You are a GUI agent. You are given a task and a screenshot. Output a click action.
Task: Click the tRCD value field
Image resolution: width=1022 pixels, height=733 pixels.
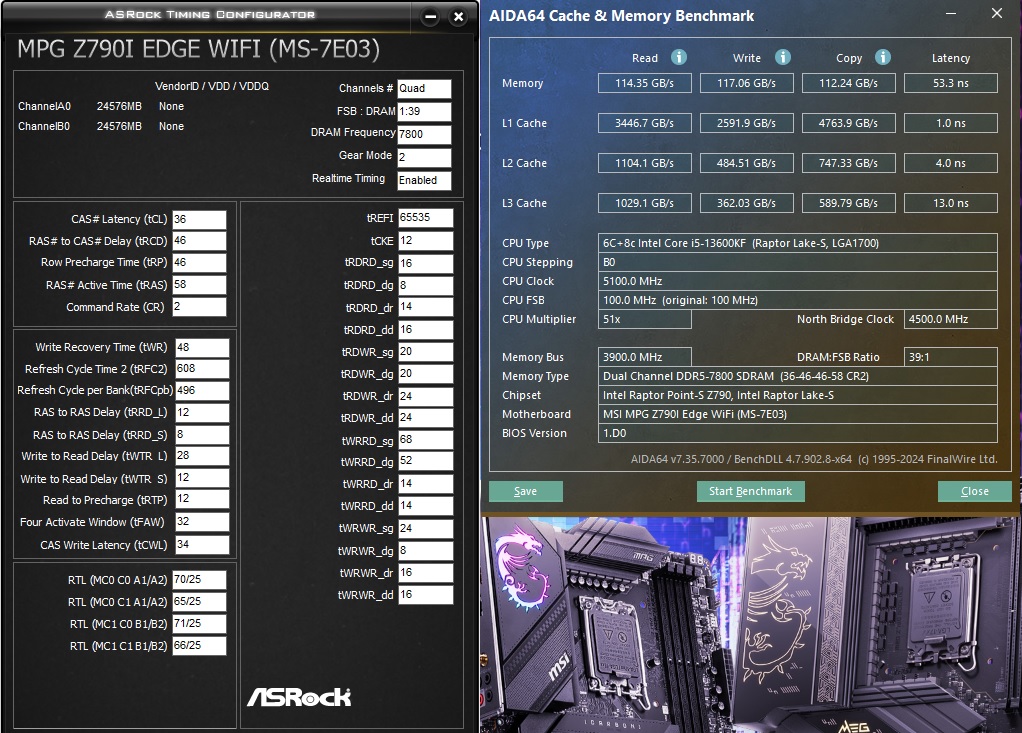[x=199, y=241]
